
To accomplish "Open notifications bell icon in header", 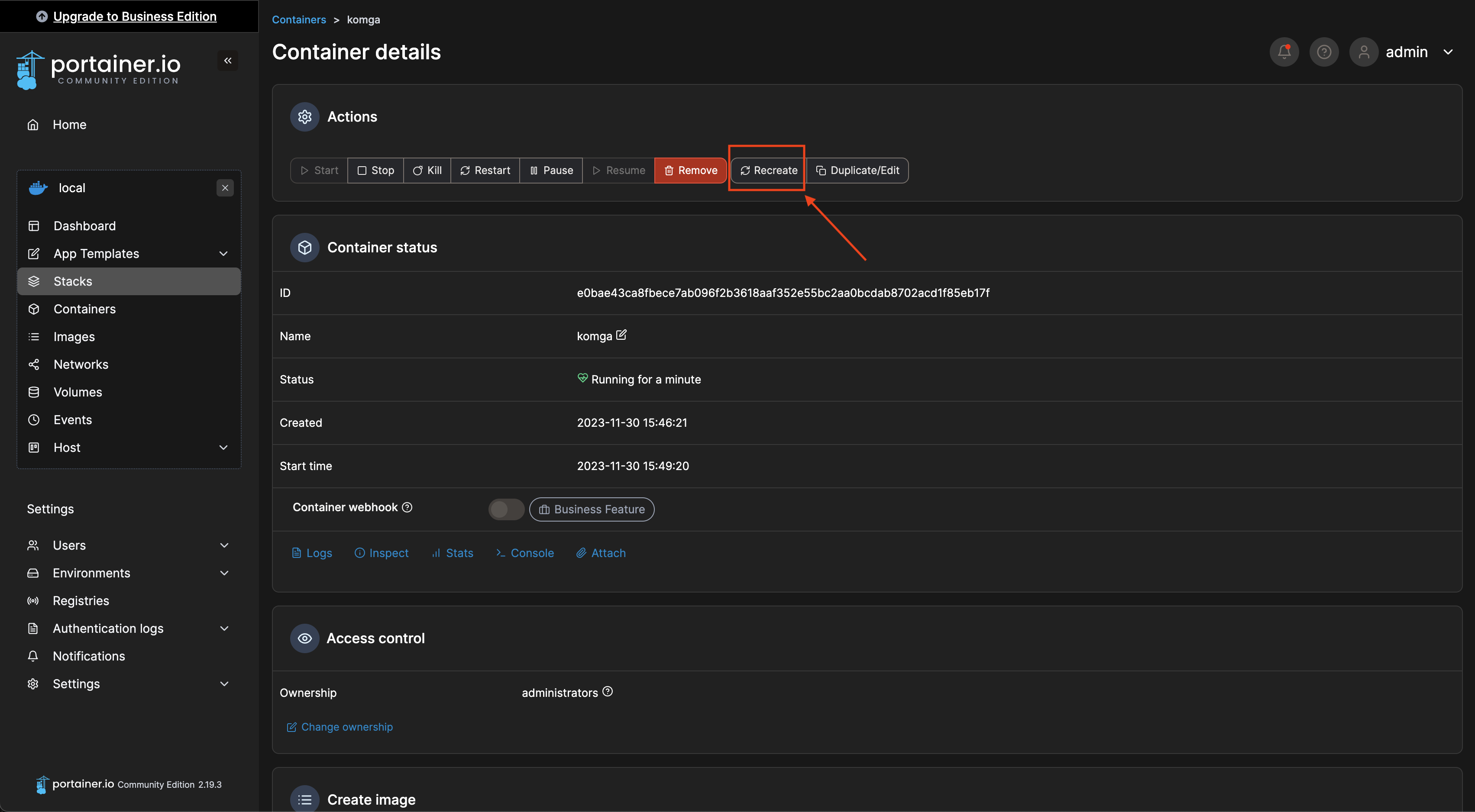I will 1284,52.
